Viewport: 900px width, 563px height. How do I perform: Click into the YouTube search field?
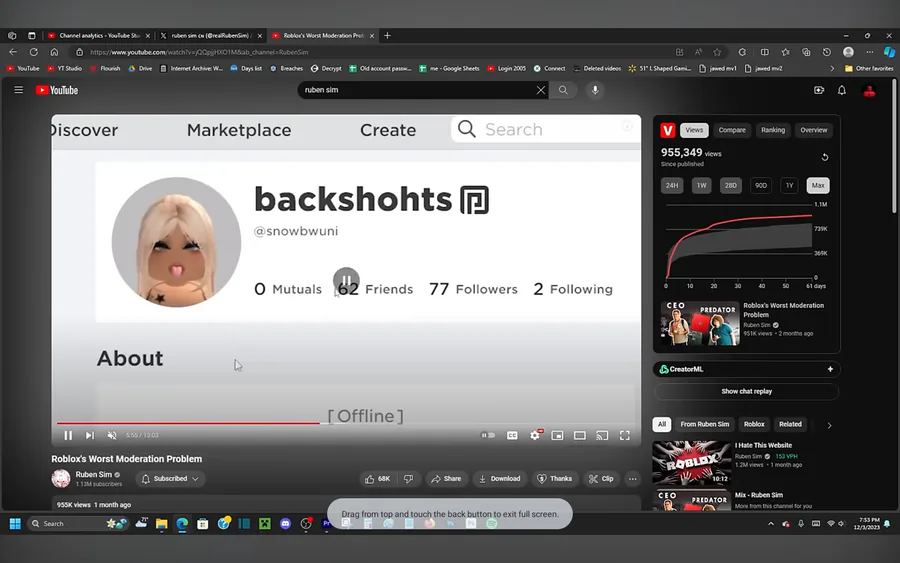coord(416,90)
